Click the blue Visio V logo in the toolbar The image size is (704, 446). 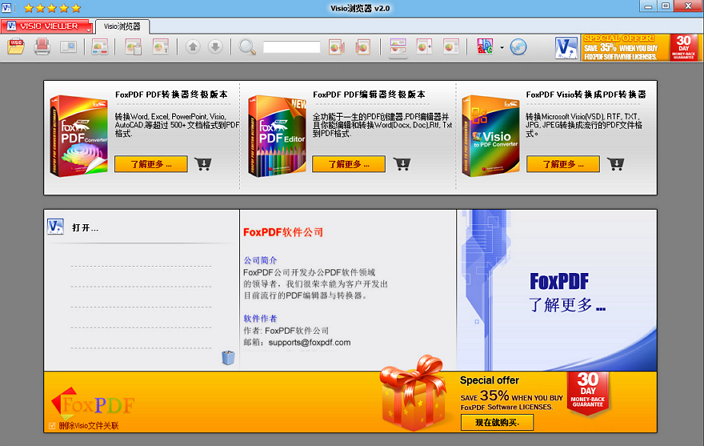pos(566,48)
